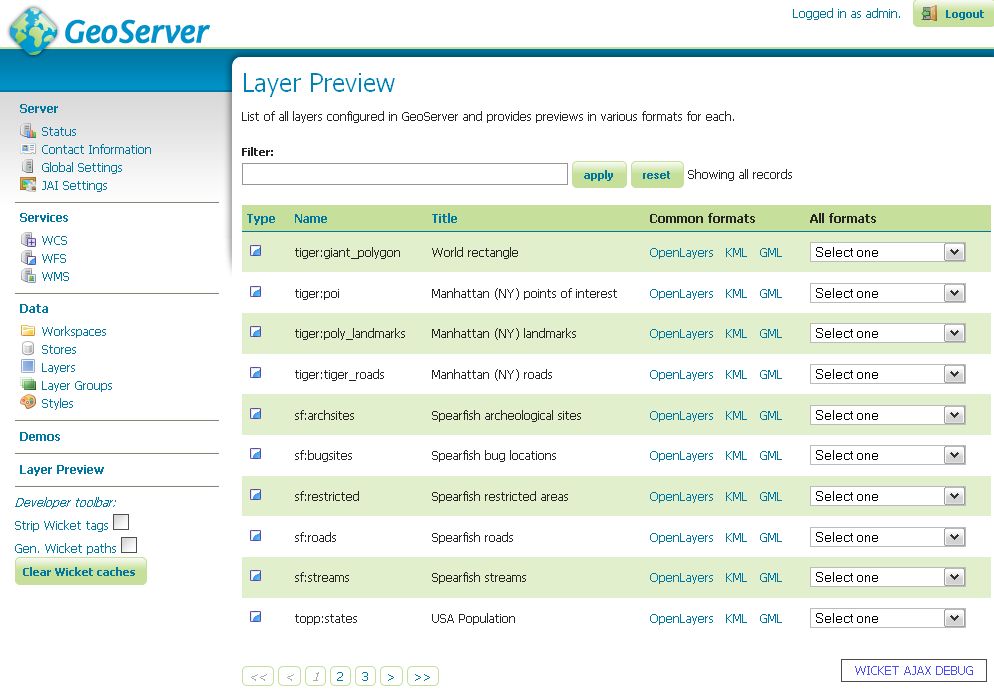
Task: Open Layer Preview in the sidebar
Action: (x=61, y=470)
